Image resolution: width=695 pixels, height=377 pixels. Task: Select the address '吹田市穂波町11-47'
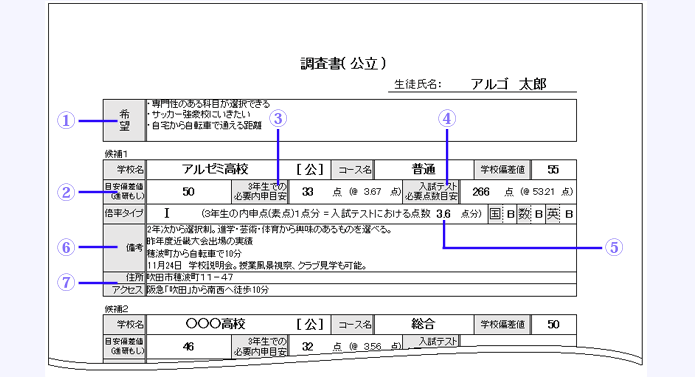coord(190,277)
